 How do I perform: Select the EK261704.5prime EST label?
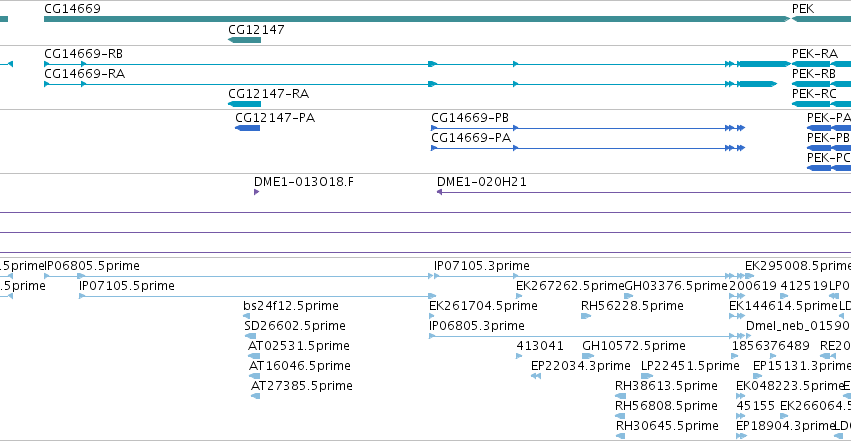(483, 306)
